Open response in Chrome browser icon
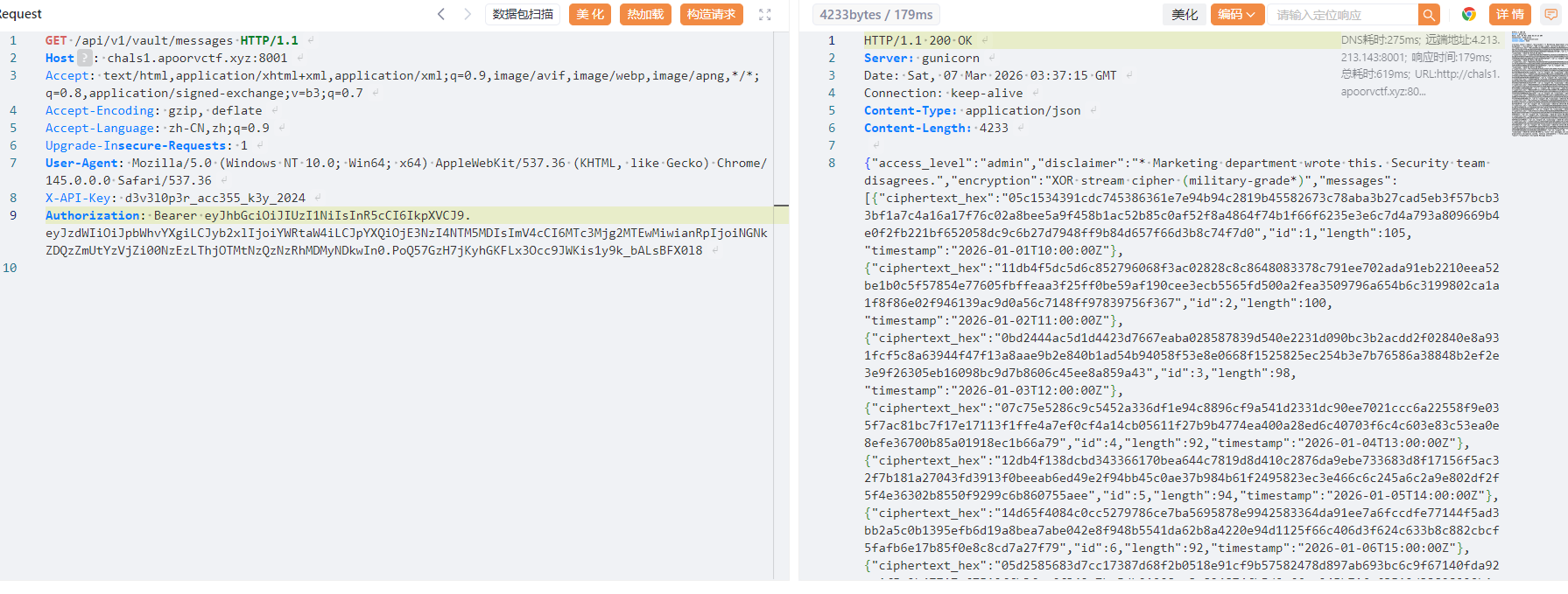 click(x=1469, y=14)
